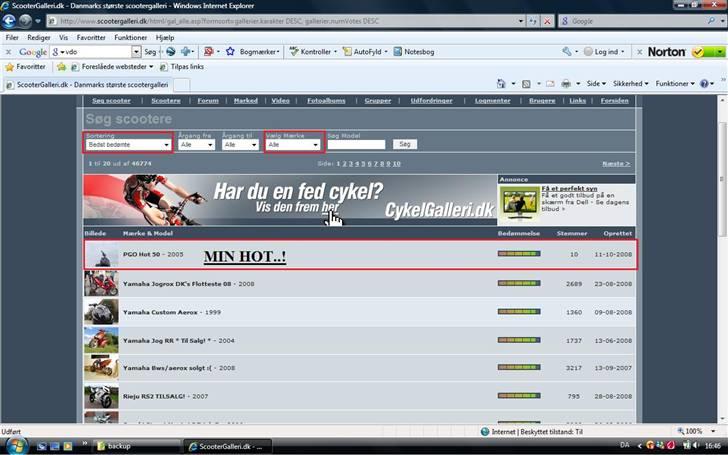
Task: Click the Refresh icon next to address bar
Action: (x=533, y=21)
